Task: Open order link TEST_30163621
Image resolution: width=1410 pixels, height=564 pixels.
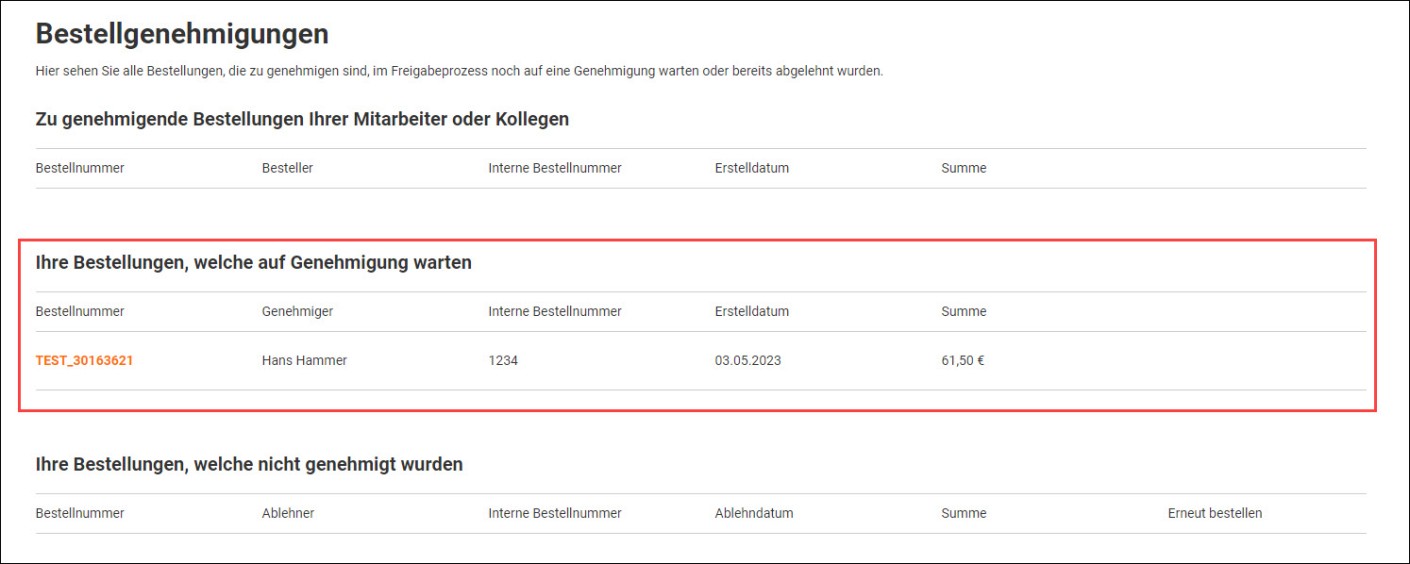Action: [84, 360]
